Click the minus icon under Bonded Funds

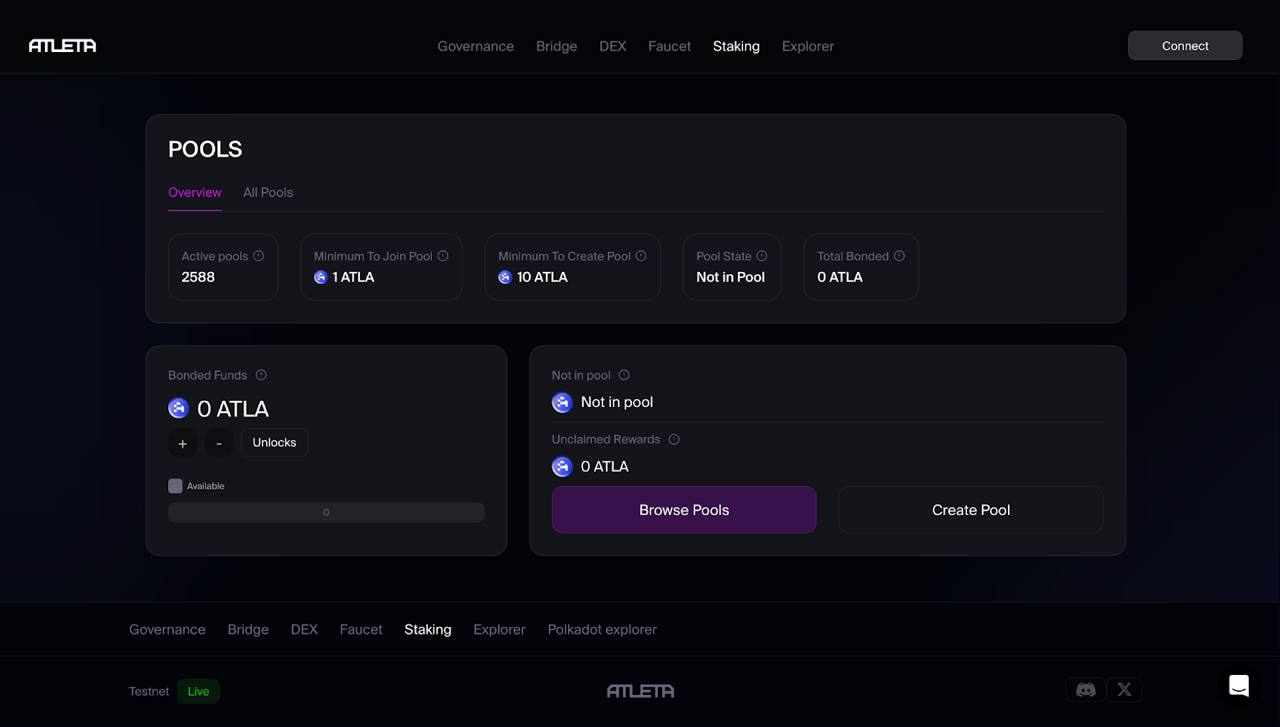coord(218,443)
